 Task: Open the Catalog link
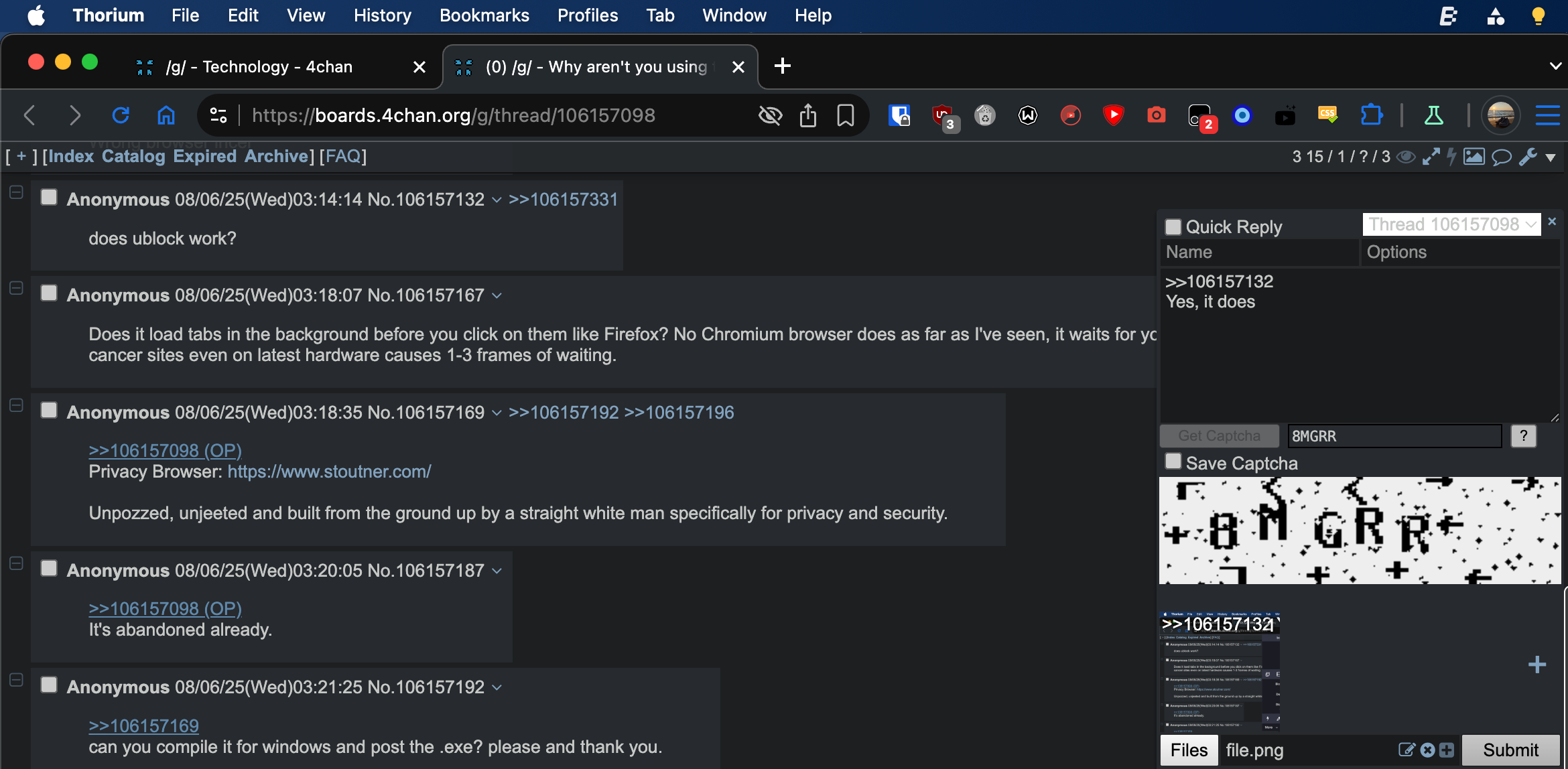point(133,156)
